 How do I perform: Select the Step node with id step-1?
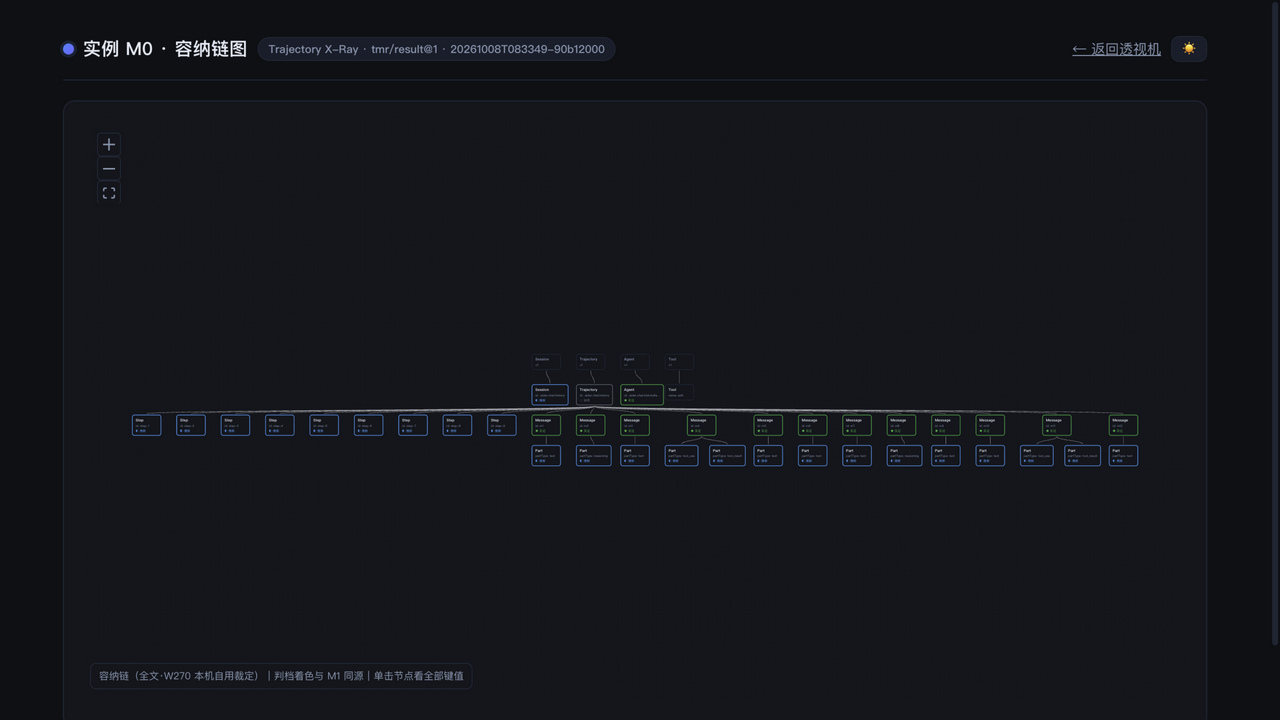(147, 425)
